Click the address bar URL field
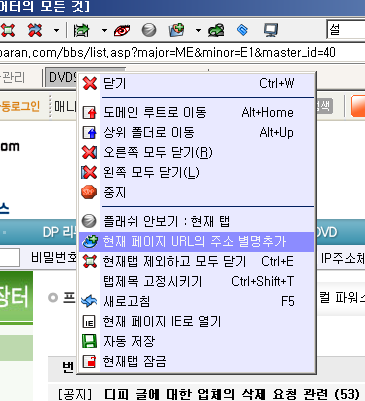The width and height of the screenshot is (365, 401). [182, 52]
